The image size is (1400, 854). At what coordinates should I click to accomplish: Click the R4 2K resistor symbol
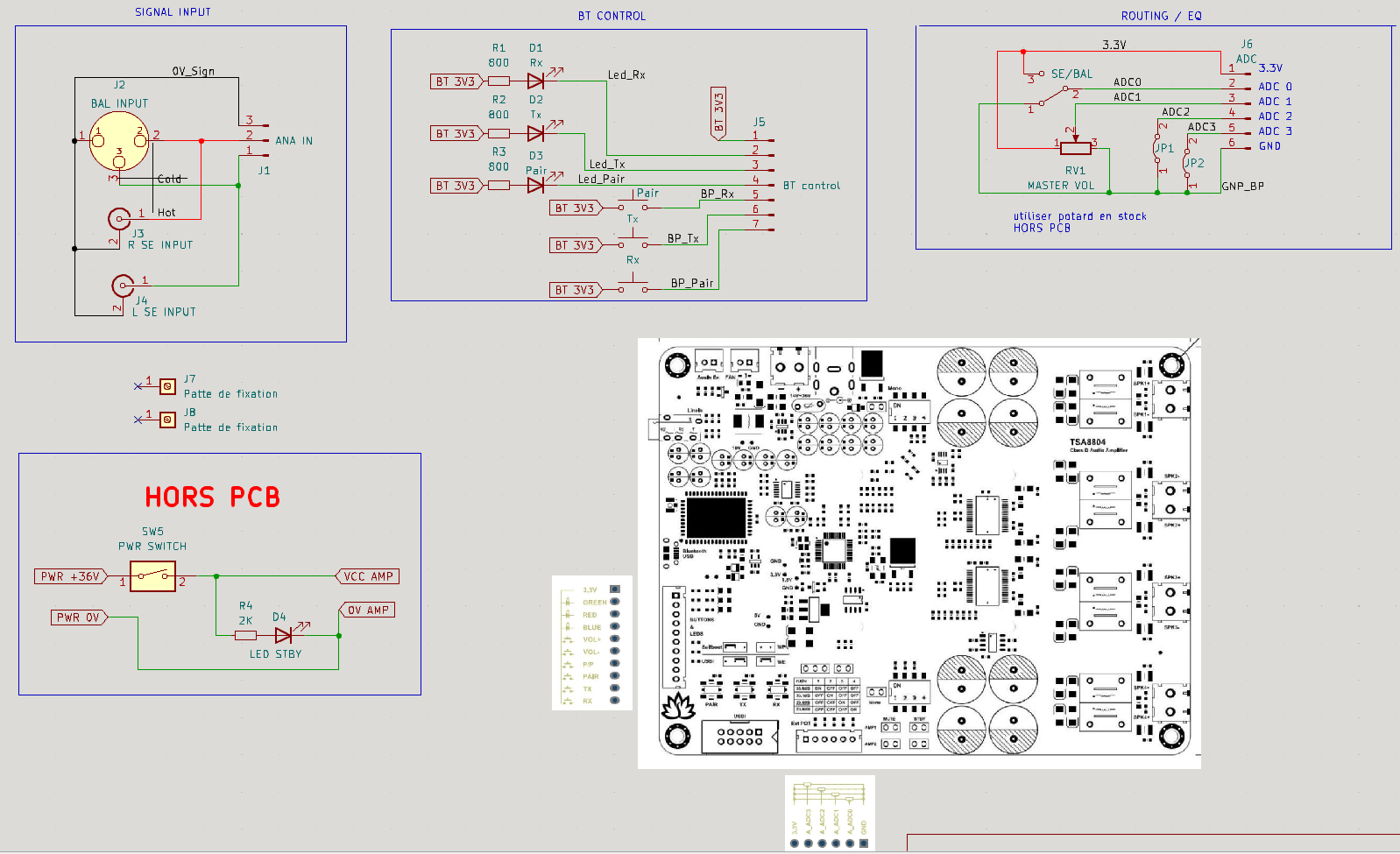click(x=246, y=635)
